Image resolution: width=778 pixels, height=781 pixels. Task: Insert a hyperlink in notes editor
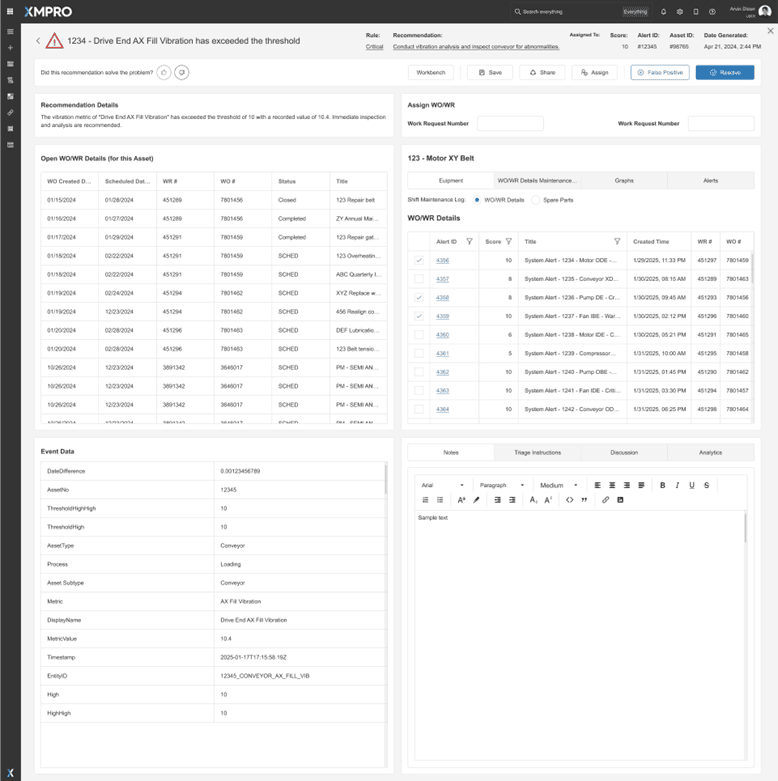pos(605,500)
